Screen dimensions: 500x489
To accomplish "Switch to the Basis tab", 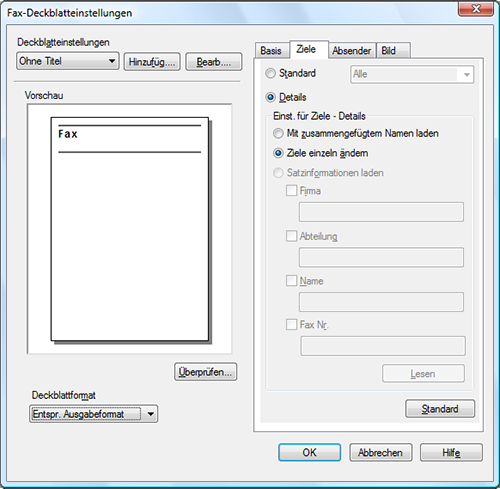I will (x=271, y=51).
